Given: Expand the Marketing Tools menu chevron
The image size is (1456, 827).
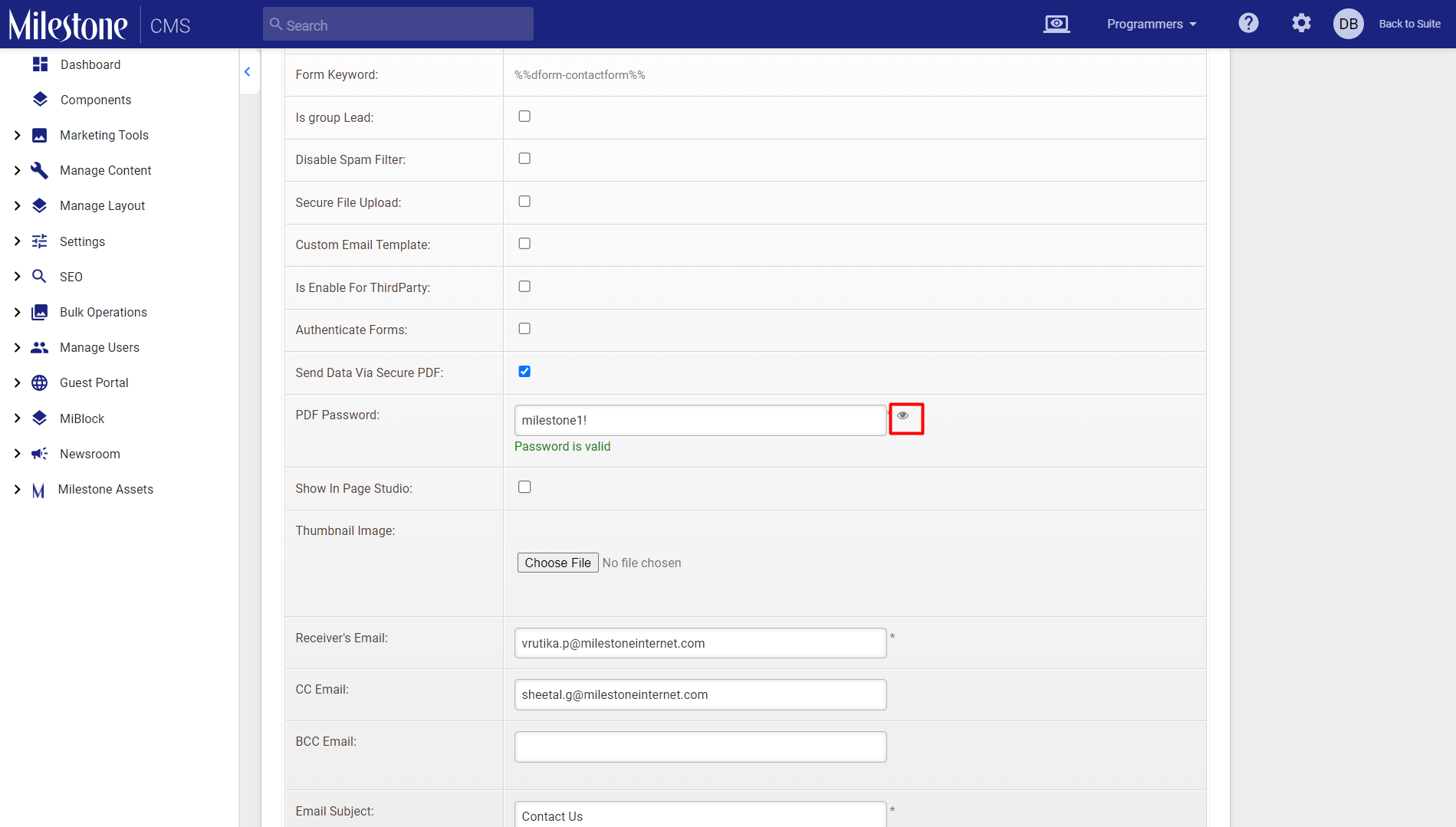Looking at the screenshot, I should point(17,135).
